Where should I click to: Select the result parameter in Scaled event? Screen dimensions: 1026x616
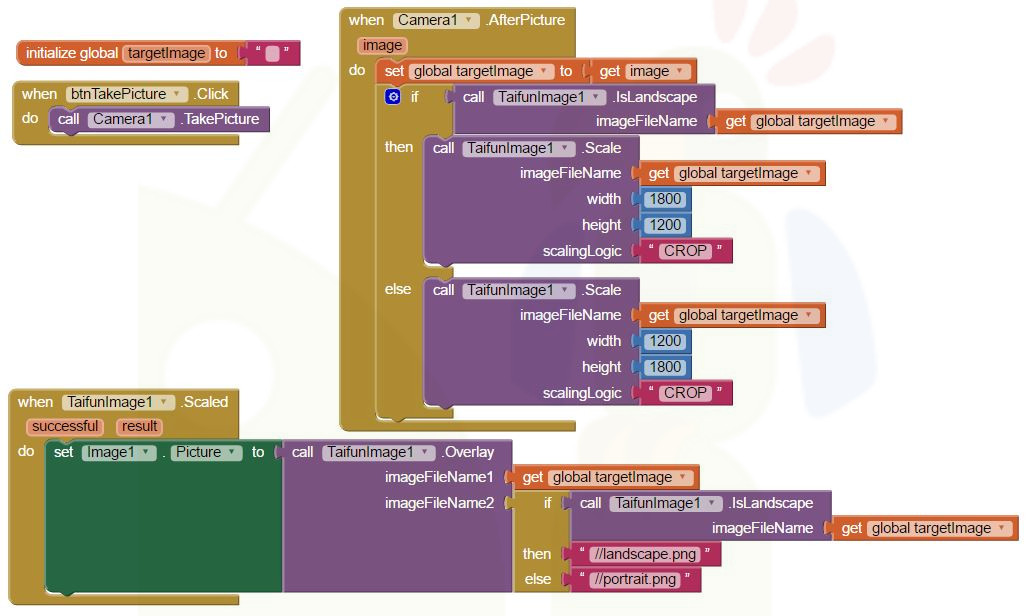[x=139, y=426]
